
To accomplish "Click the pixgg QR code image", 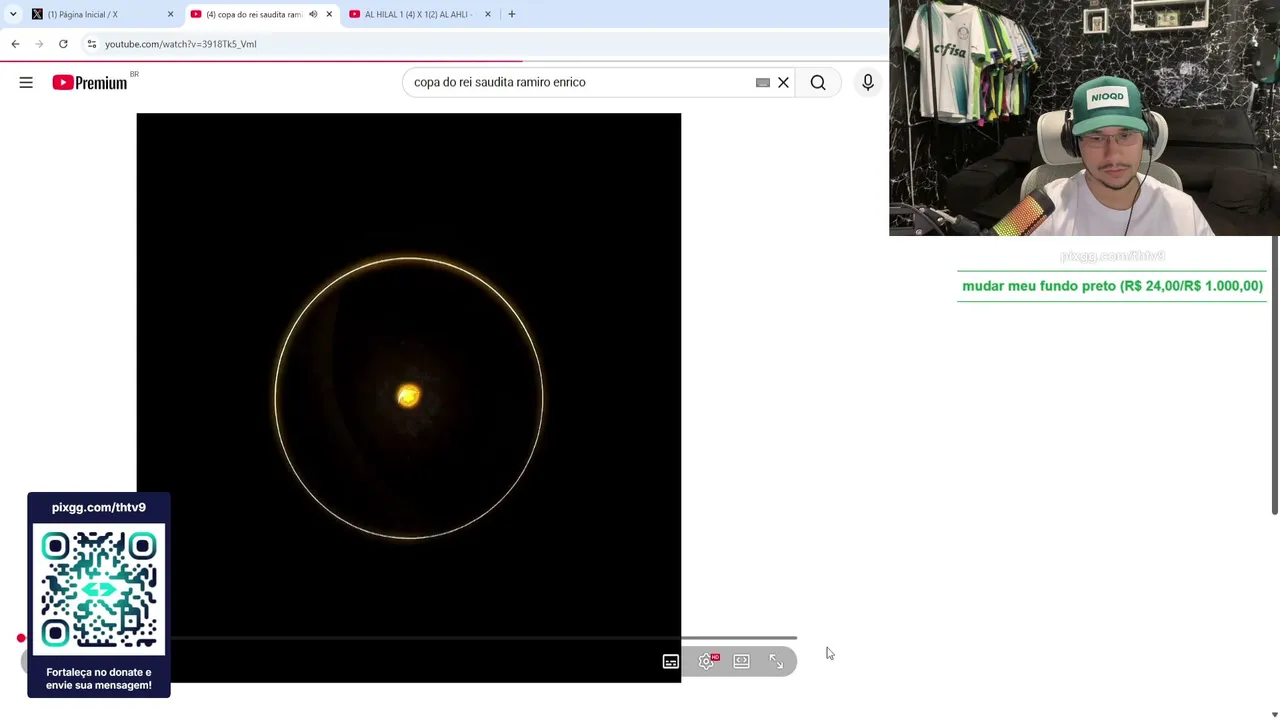I will tap(99, 589).
